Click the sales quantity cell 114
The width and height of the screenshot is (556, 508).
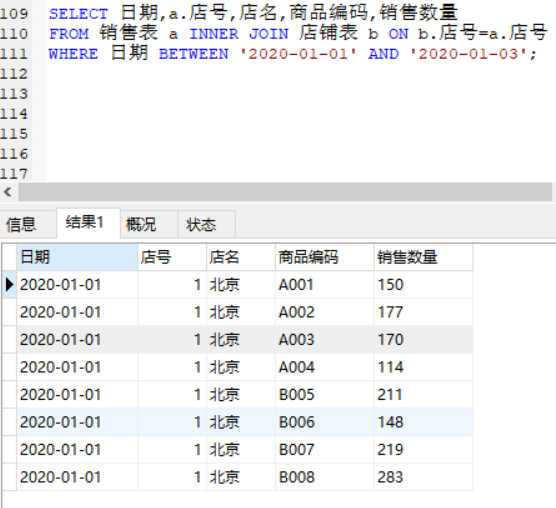tap(423, 367)
